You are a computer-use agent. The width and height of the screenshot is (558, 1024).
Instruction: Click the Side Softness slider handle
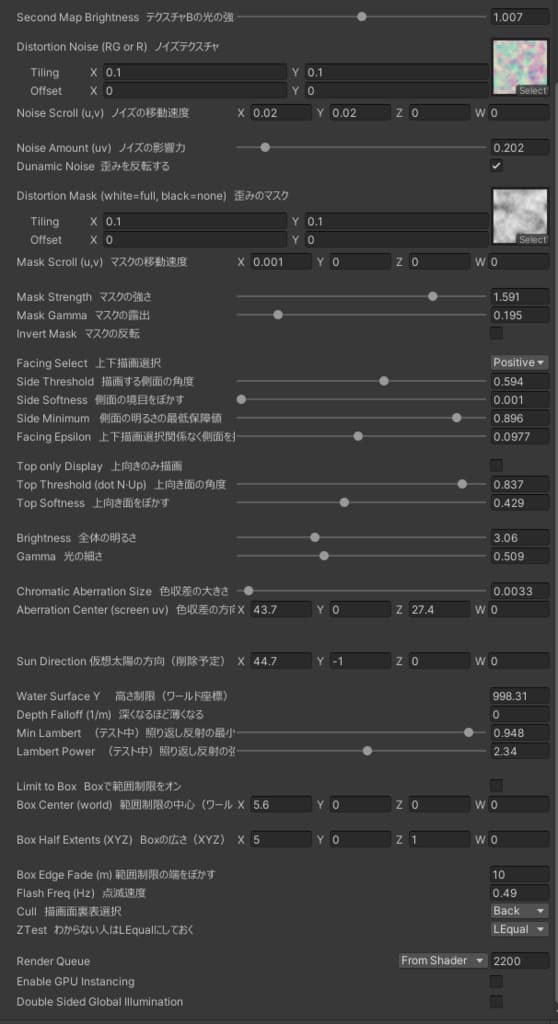point(241,399)
